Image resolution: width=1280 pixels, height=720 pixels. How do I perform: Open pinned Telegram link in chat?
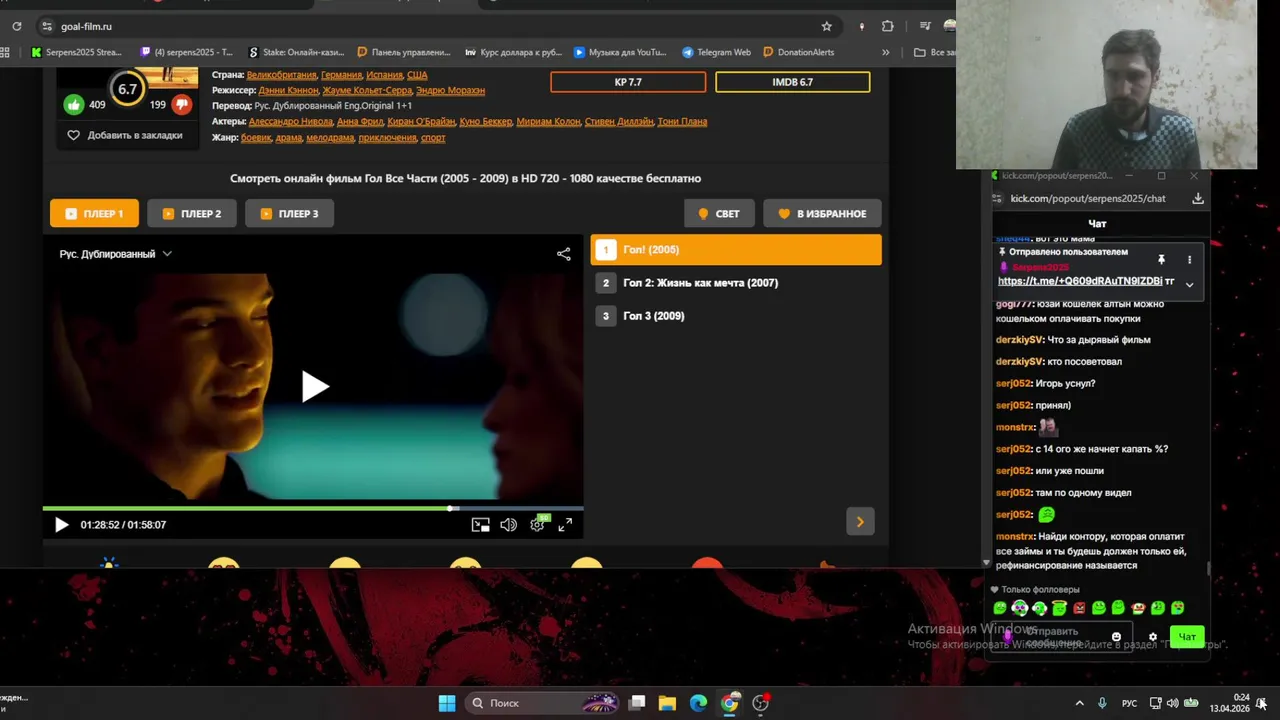point(1080,281)
